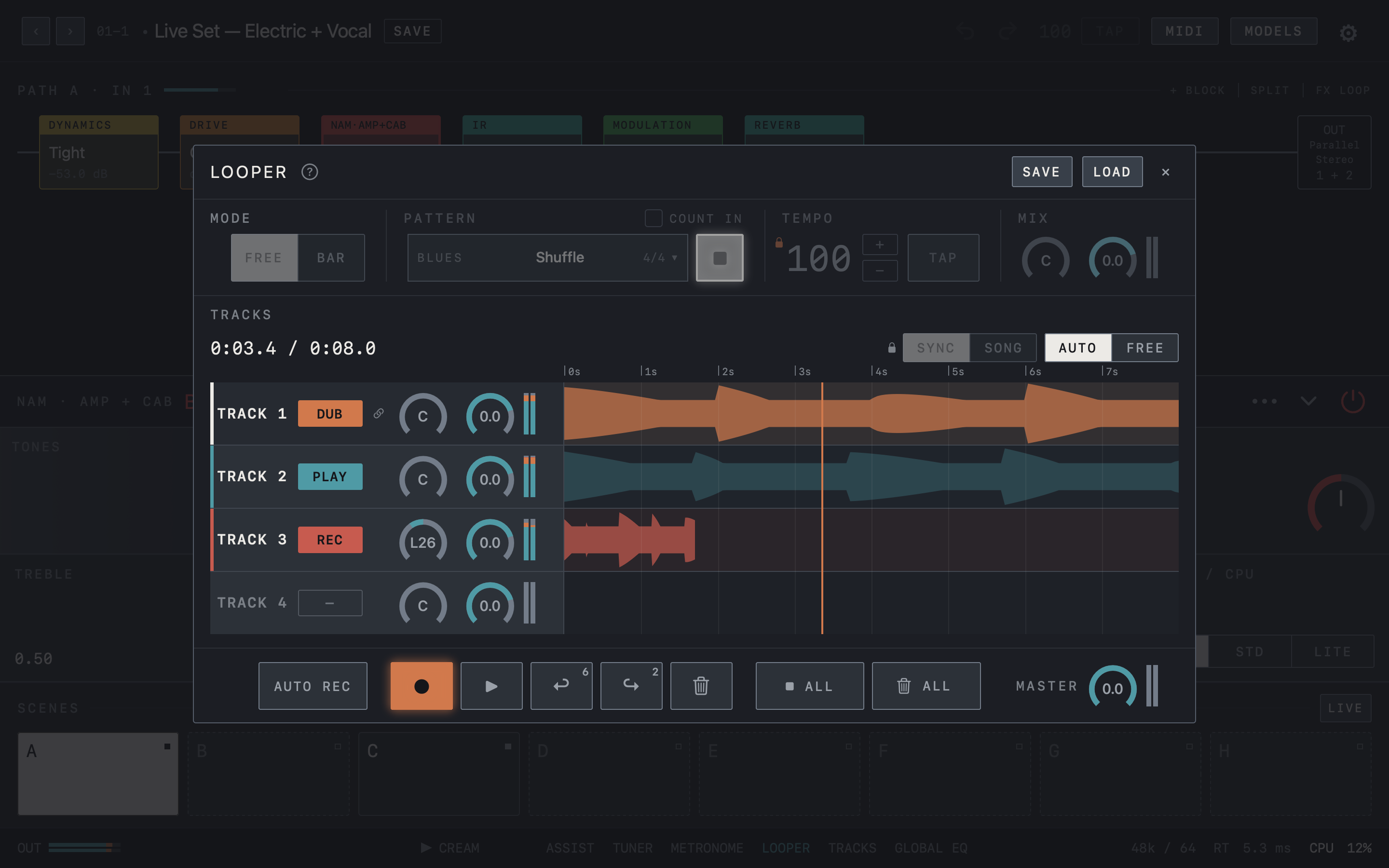Open the Dynamics Tight block
The height and width of the screenshot is (868, 1389).
tap(99, 152)
